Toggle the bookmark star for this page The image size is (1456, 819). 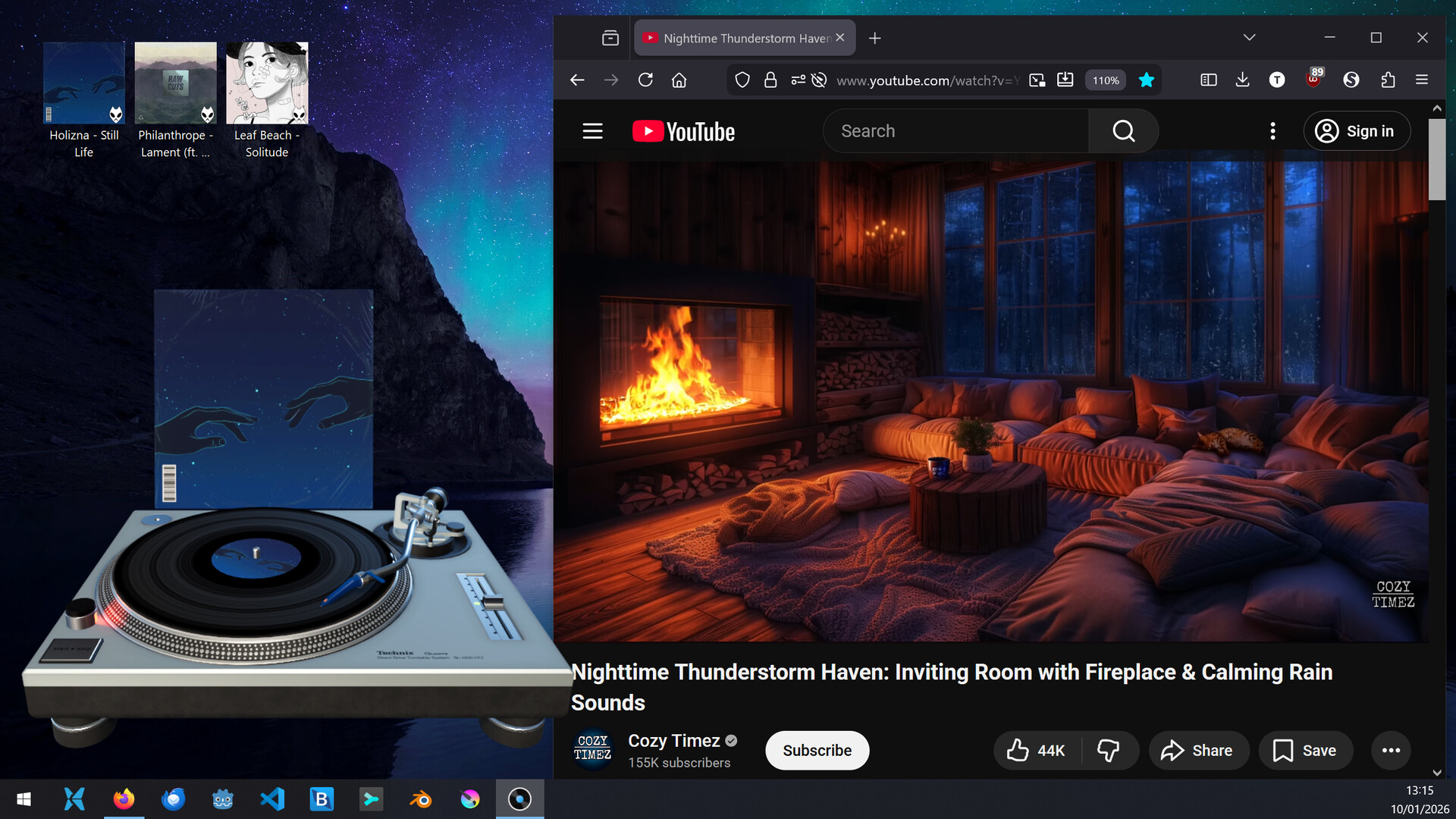pos(1147,80)
